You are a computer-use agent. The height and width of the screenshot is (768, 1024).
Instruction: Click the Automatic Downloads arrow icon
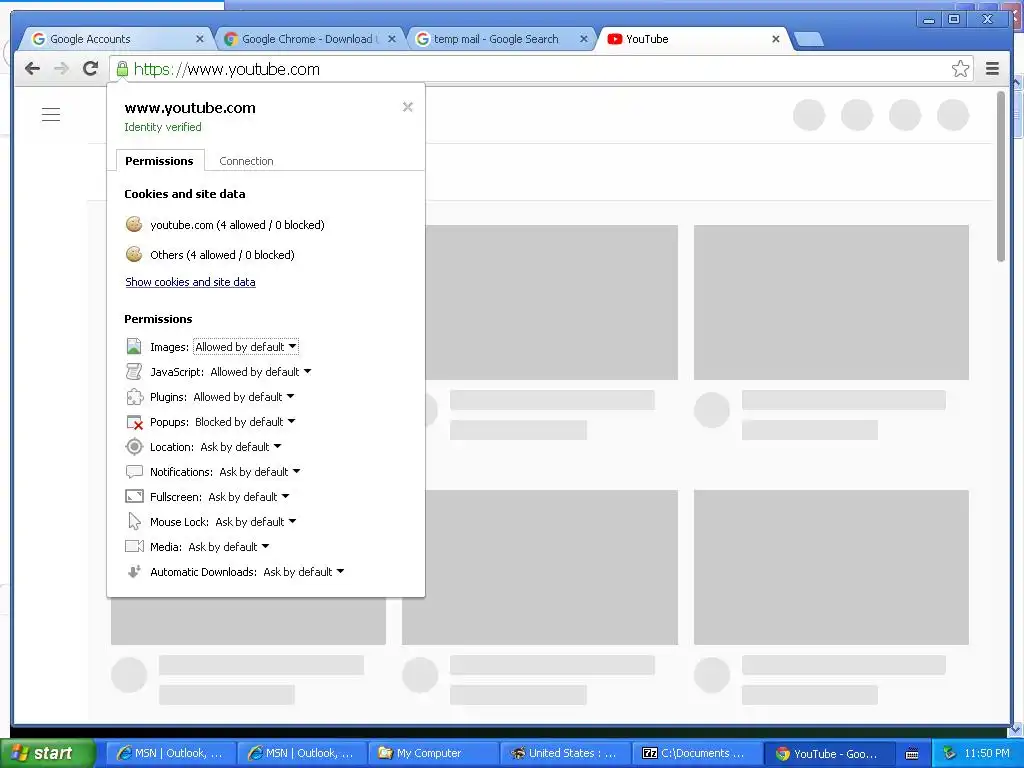point(134,571)
